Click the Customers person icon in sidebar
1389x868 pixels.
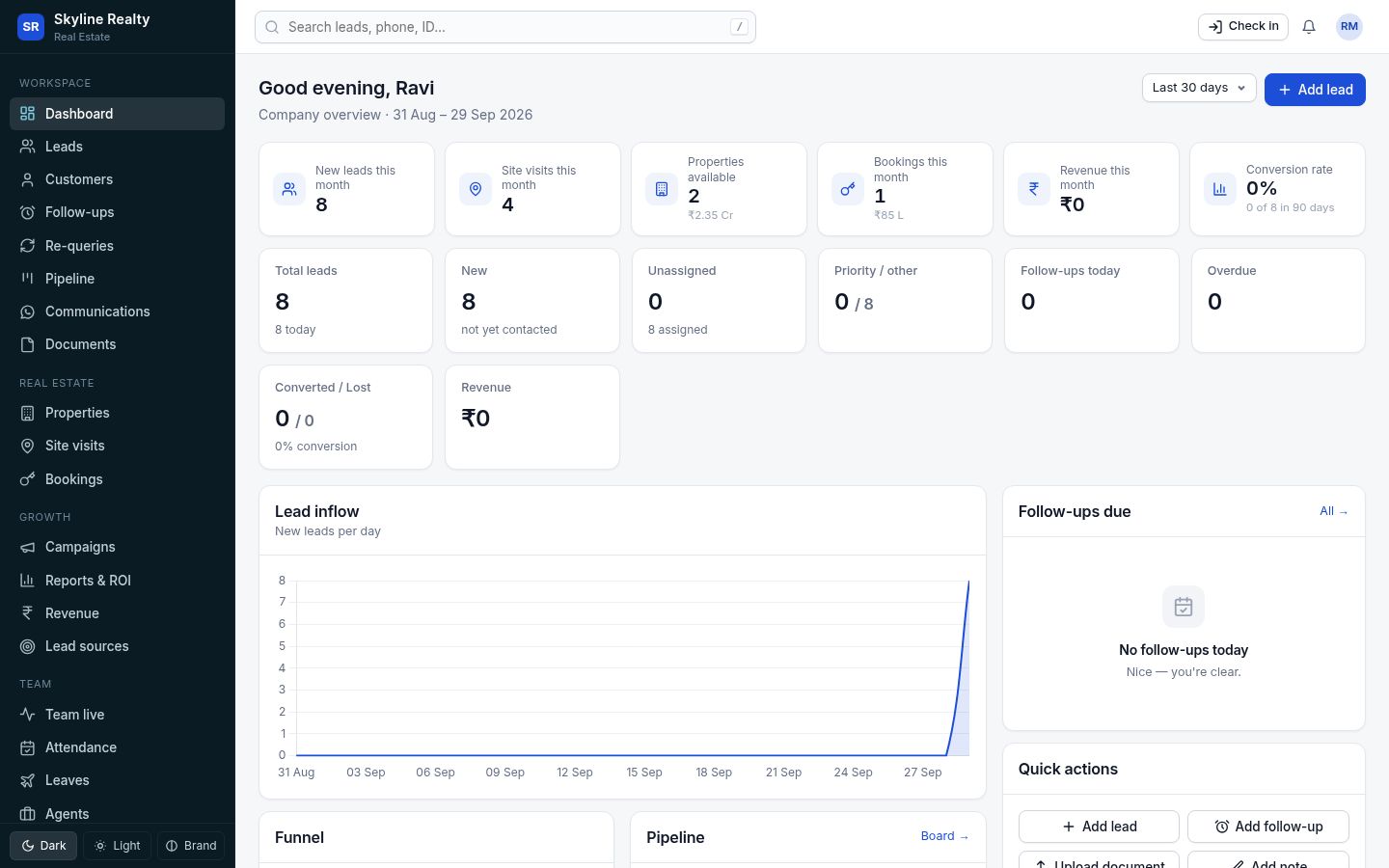(28, 179)
